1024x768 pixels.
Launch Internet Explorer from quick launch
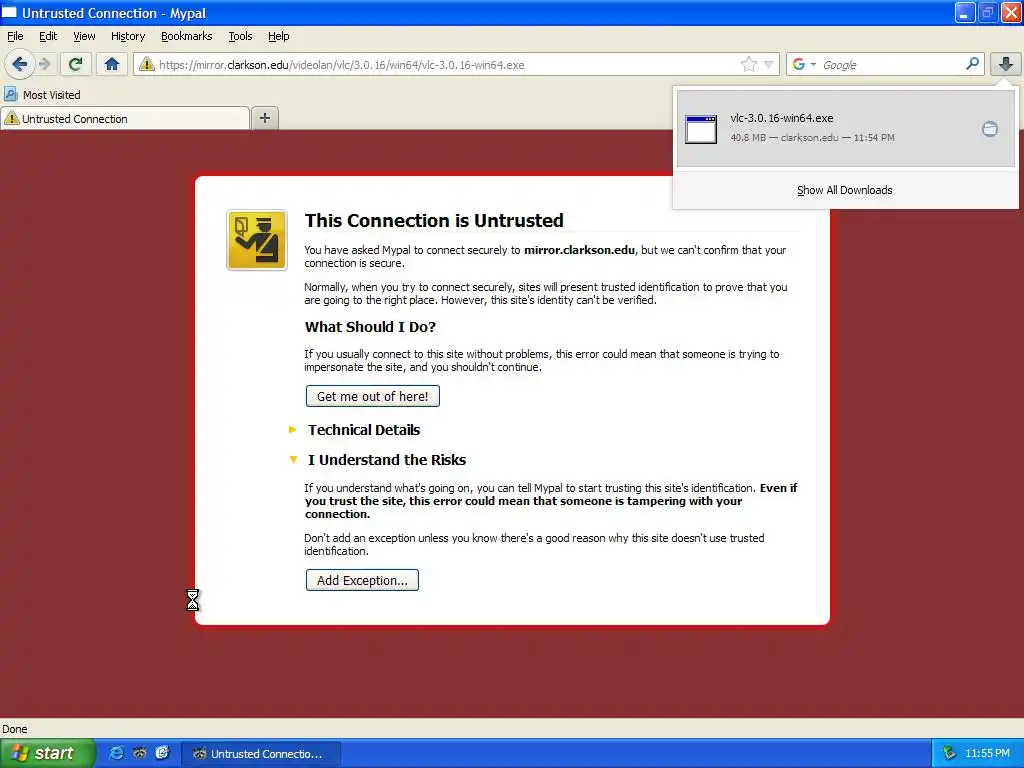[116, 753]
